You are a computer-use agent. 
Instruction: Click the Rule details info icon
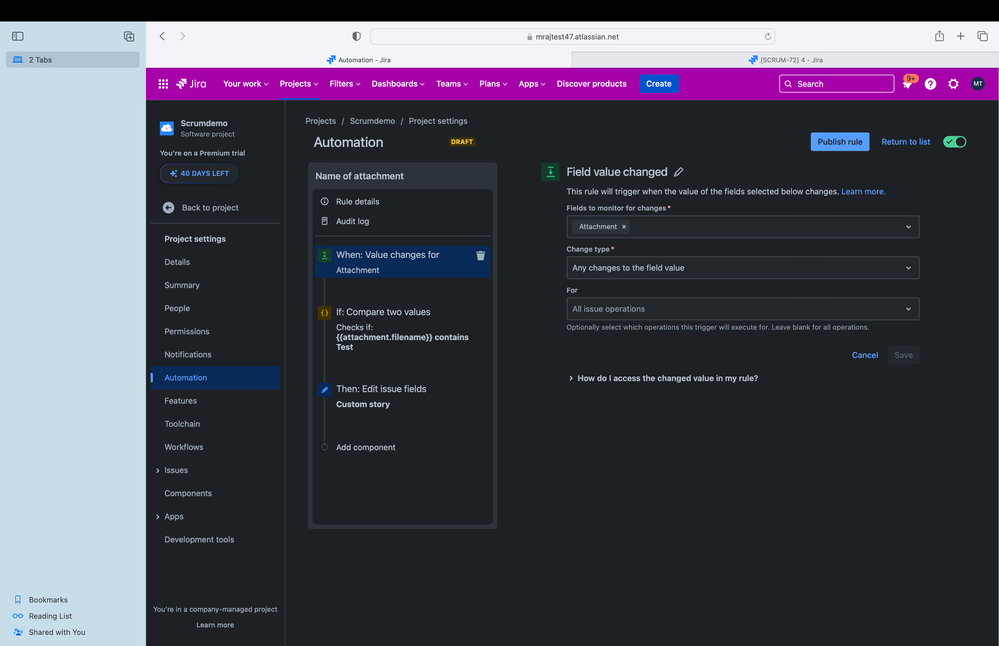click(325, 200)
